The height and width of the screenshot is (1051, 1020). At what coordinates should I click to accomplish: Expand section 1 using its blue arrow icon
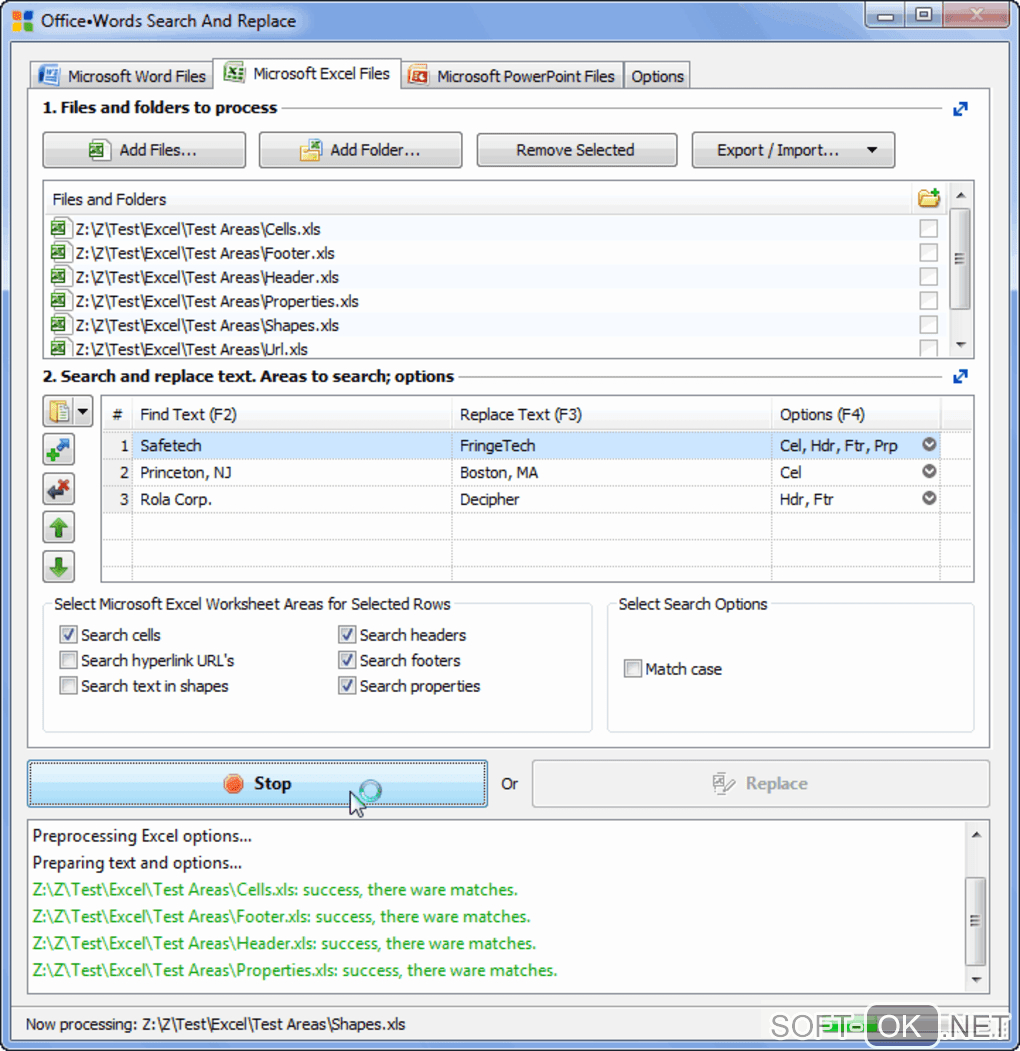point(960,109)
